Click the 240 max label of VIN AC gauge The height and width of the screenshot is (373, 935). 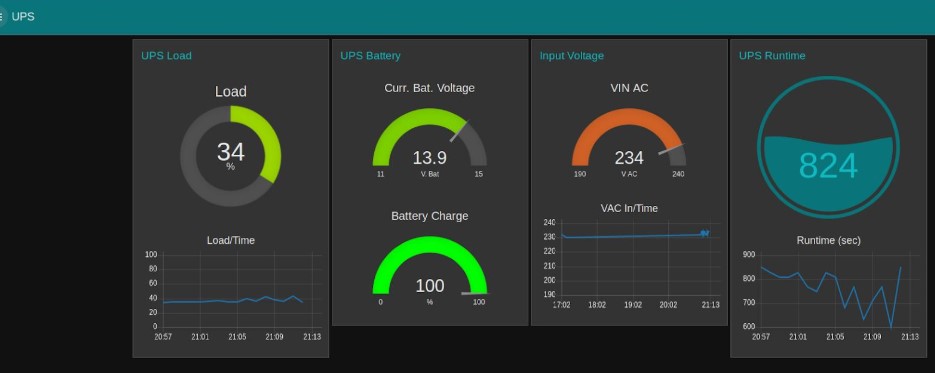(x=678, y=174)
